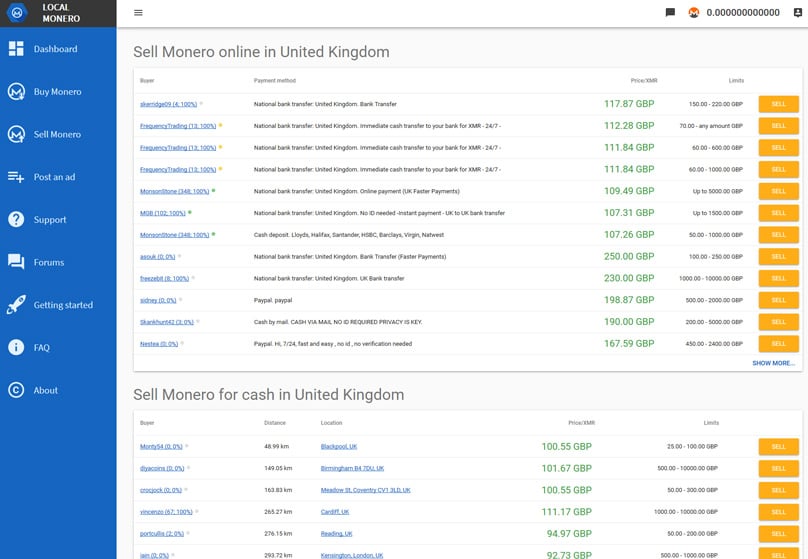The width and height of the screenshot is (808, 559).
Task: Open sidney buyer profile link
Action: [x=158, y=300]
